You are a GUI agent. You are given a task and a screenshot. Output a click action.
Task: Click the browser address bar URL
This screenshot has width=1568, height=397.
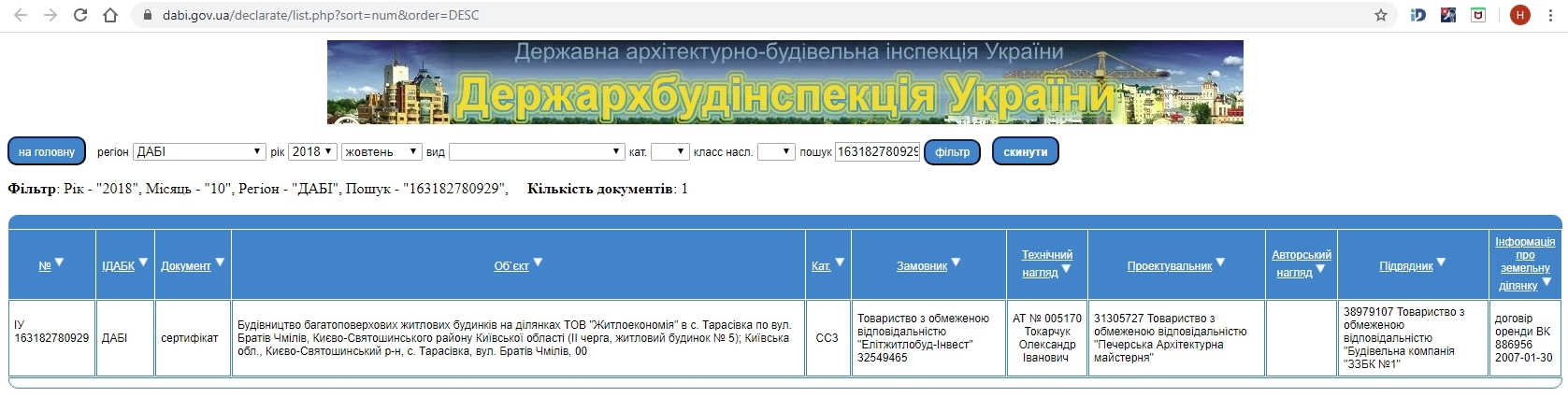tap(321, 15)
